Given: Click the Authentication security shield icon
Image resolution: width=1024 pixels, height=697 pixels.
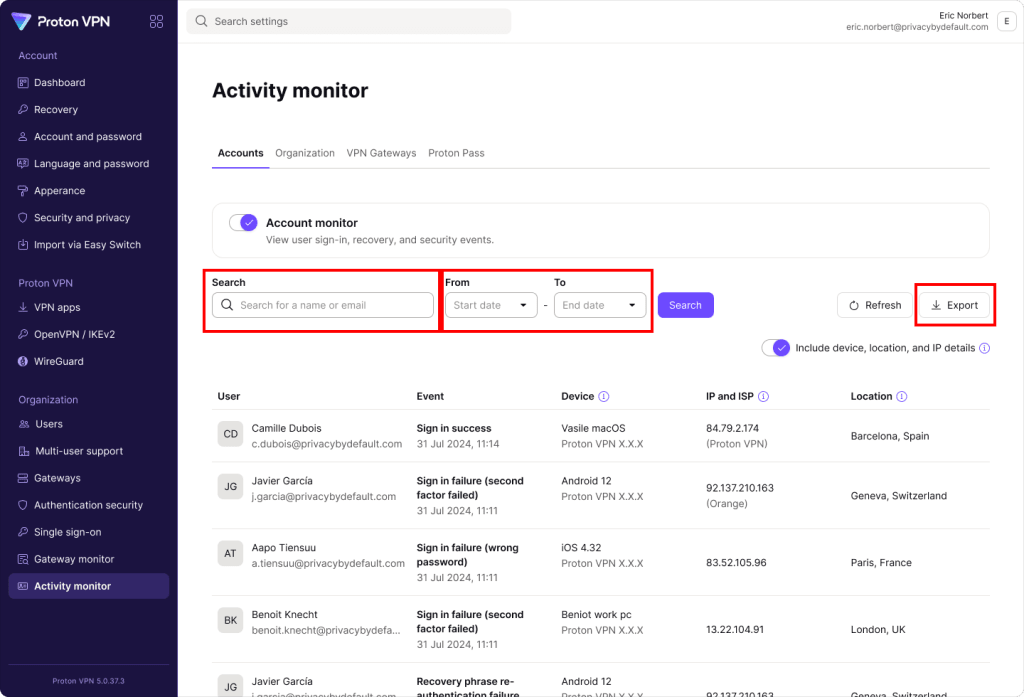Looking at the screenshot, I should [x=23, y=505].
